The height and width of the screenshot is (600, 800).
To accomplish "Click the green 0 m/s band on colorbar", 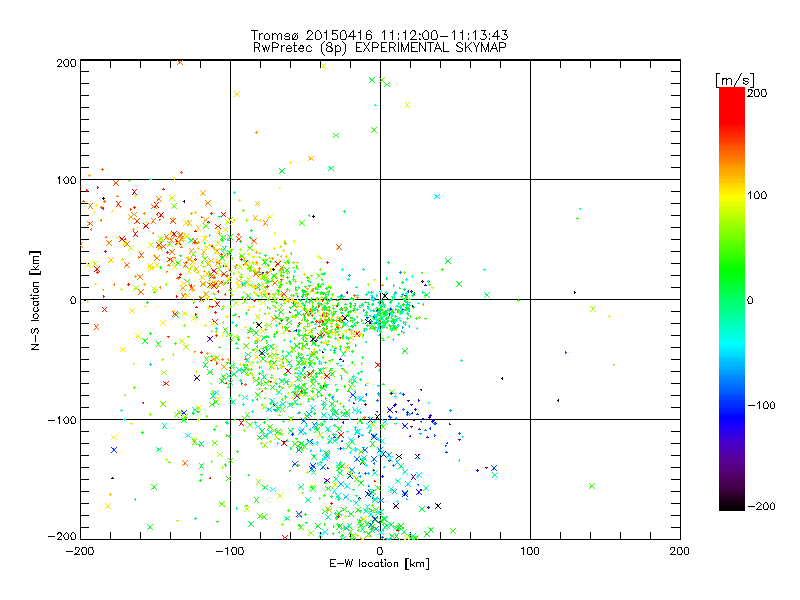I will [x=732, y=299].
